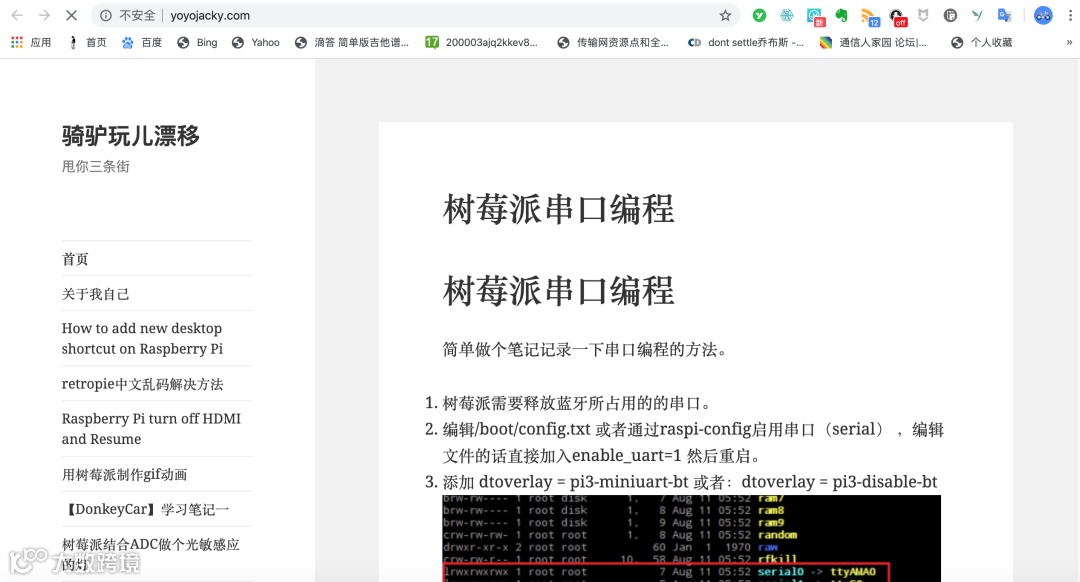Click the browser forward arrow

click(44, 15)
